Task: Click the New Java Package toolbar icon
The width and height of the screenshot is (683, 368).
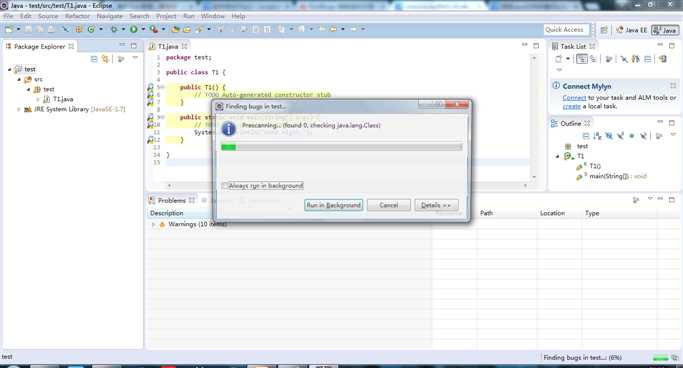Action: pyautogui.click(x=79, y=29)
